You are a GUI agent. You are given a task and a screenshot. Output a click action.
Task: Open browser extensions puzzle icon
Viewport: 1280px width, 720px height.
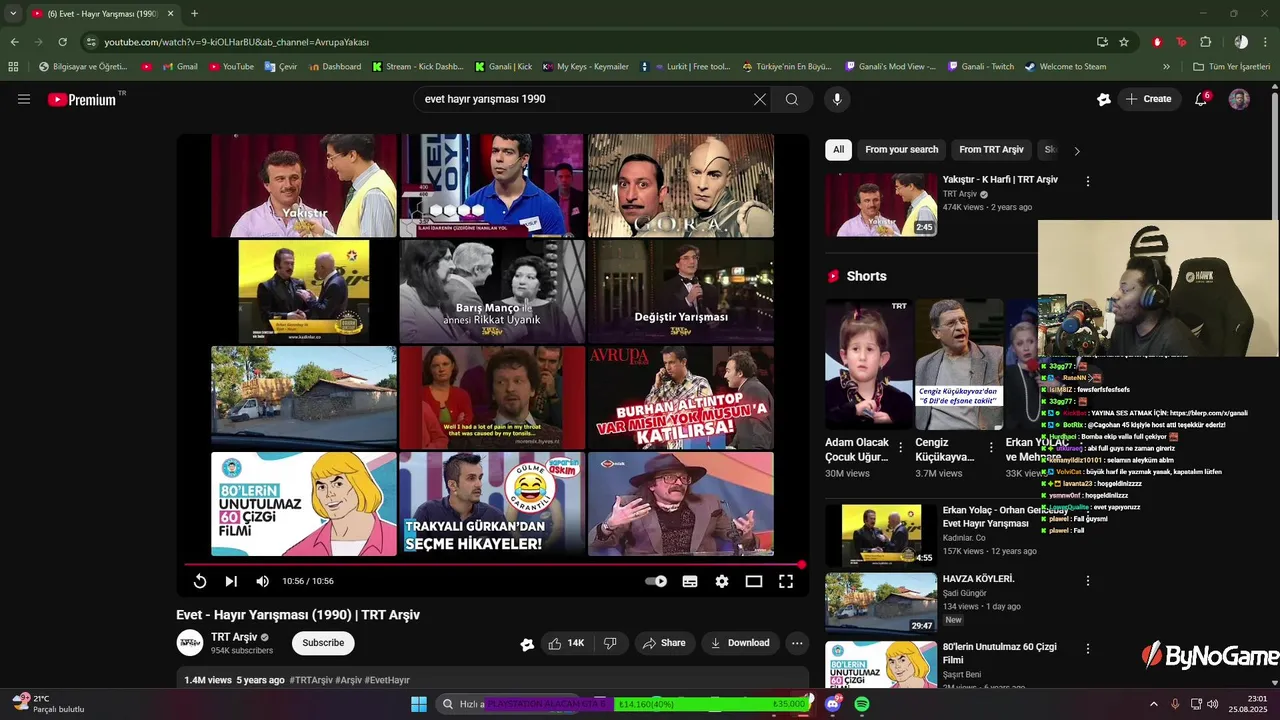(1205, 42)
